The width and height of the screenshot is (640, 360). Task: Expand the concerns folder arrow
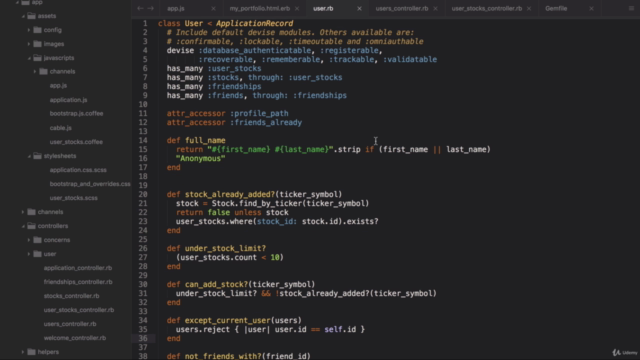click(29, 240)
